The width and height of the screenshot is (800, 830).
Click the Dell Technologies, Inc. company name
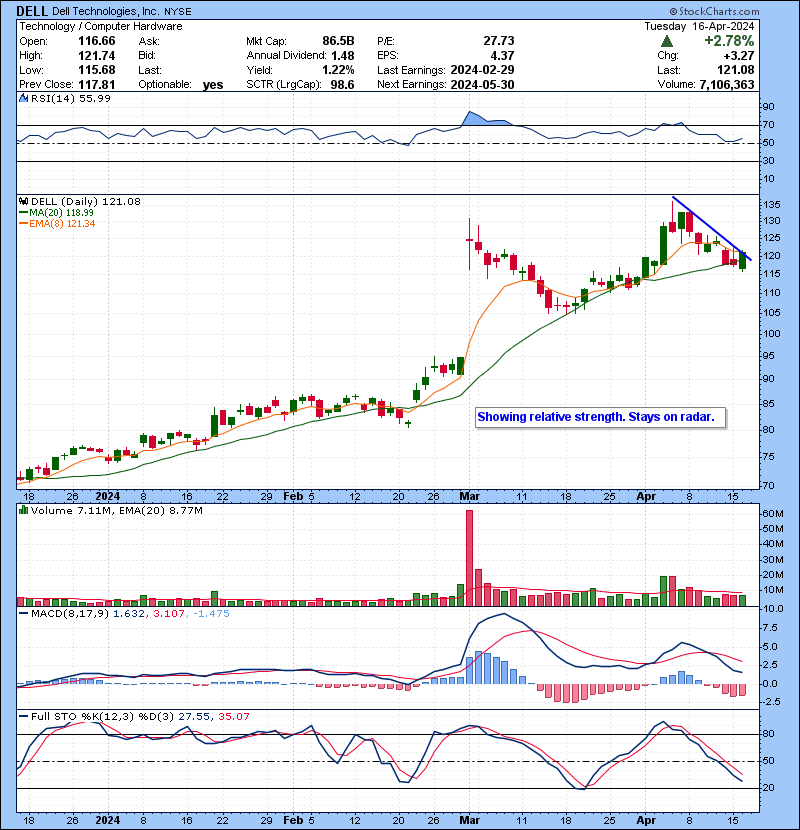[x=106, y=11]
